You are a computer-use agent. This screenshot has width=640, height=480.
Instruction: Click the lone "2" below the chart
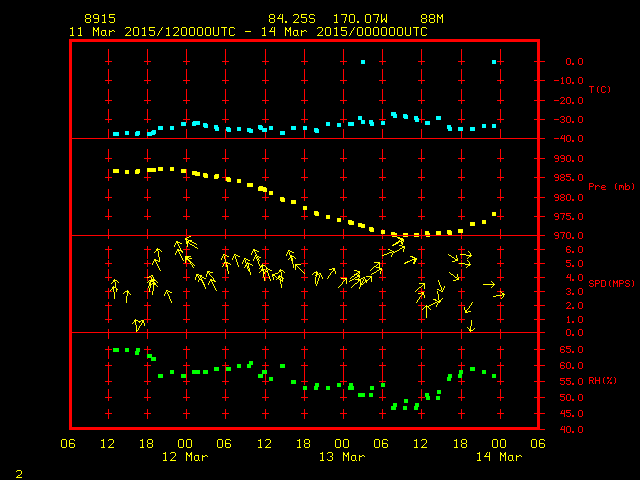click(x=19, y=474)
